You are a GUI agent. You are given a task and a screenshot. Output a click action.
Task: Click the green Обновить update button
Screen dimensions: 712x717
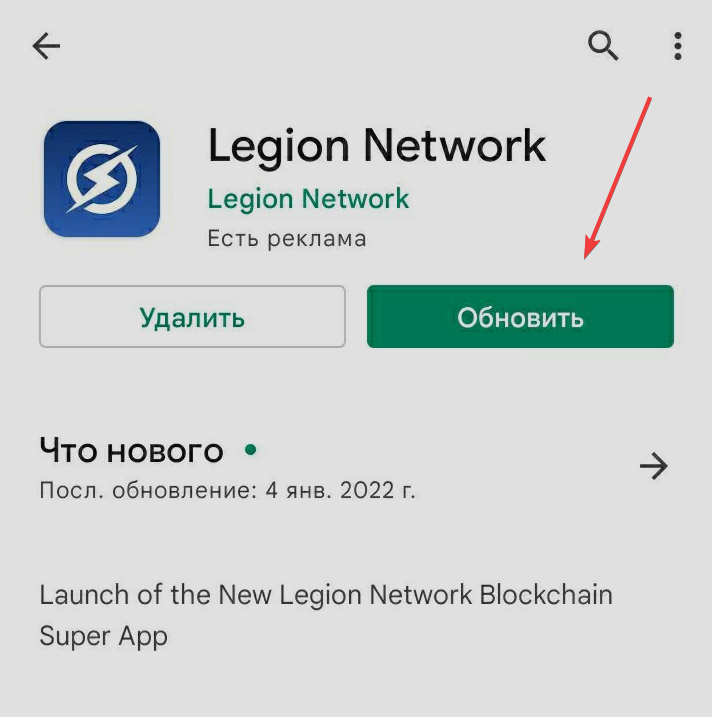[x=520, y=316]
